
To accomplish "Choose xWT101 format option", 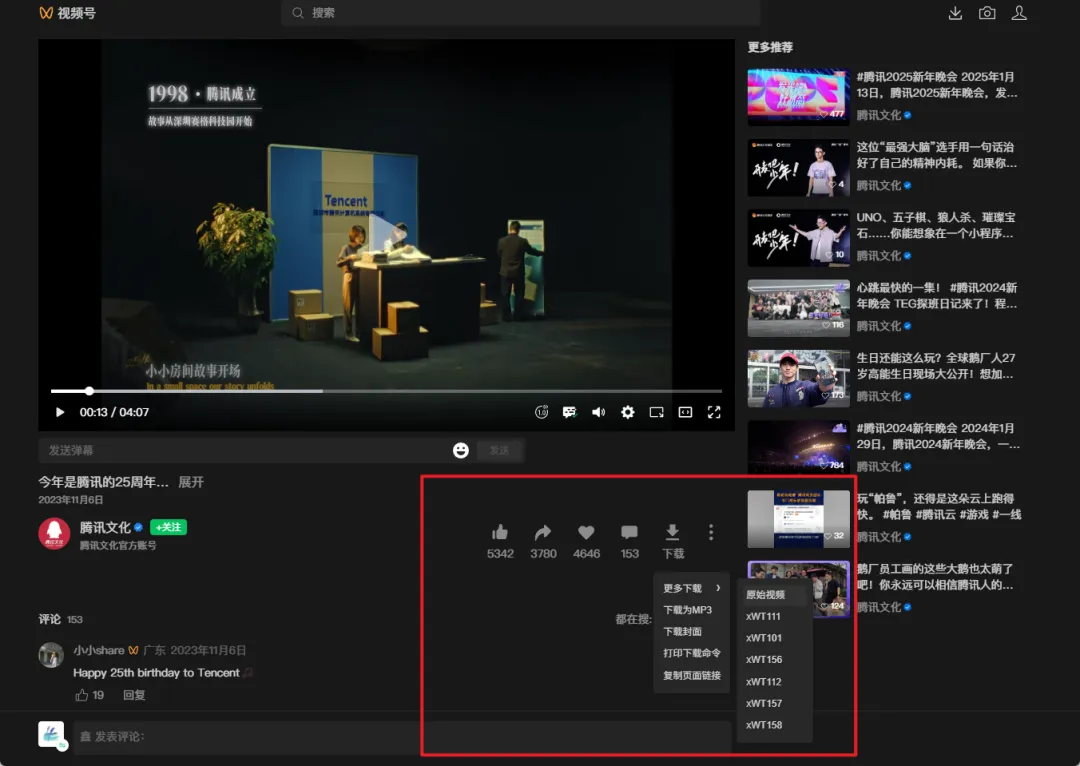I will 775,638.
